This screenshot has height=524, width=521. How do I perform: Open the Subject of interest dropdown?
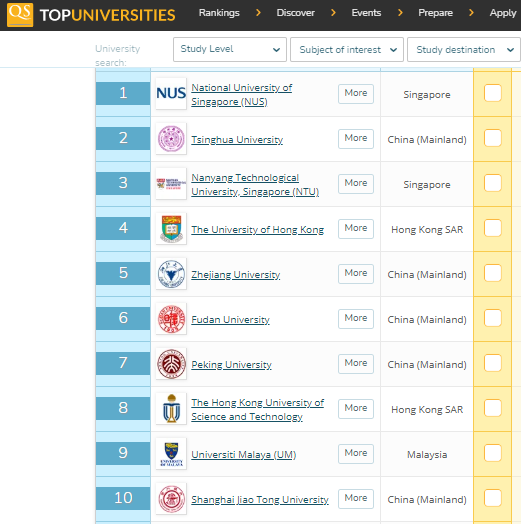[347, 49]
